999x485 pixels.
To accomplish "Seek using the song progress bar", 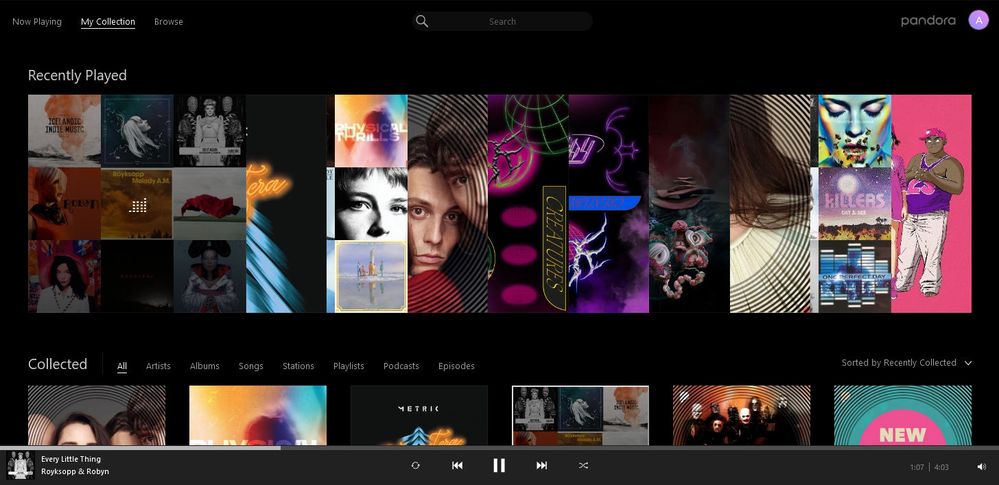I will click(x=500, y=448).
